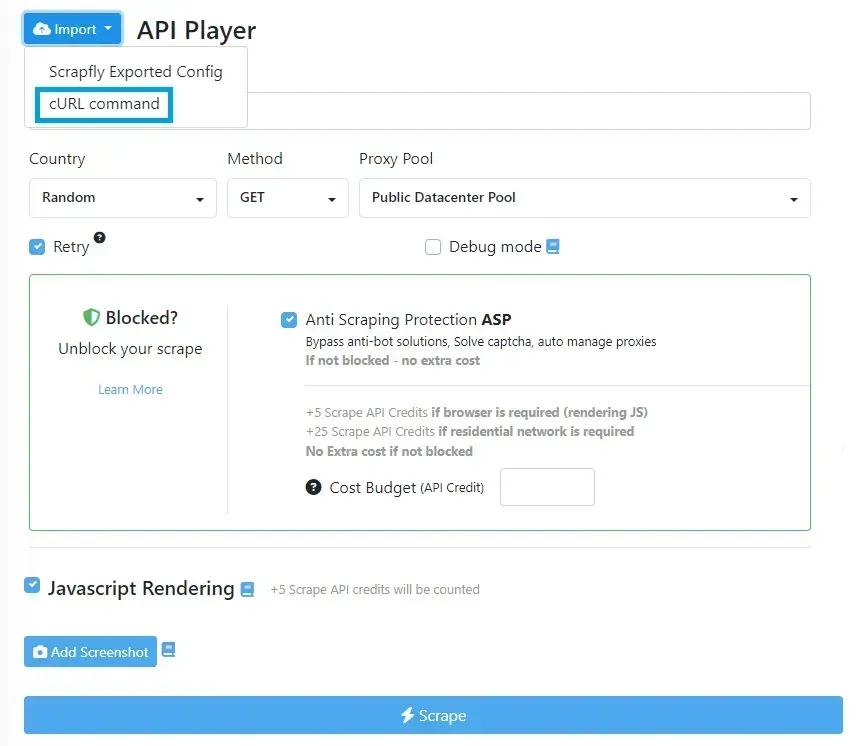Viewport: 860px width, 746px height.
Task: Open the Learn More link
Action: 130,389
